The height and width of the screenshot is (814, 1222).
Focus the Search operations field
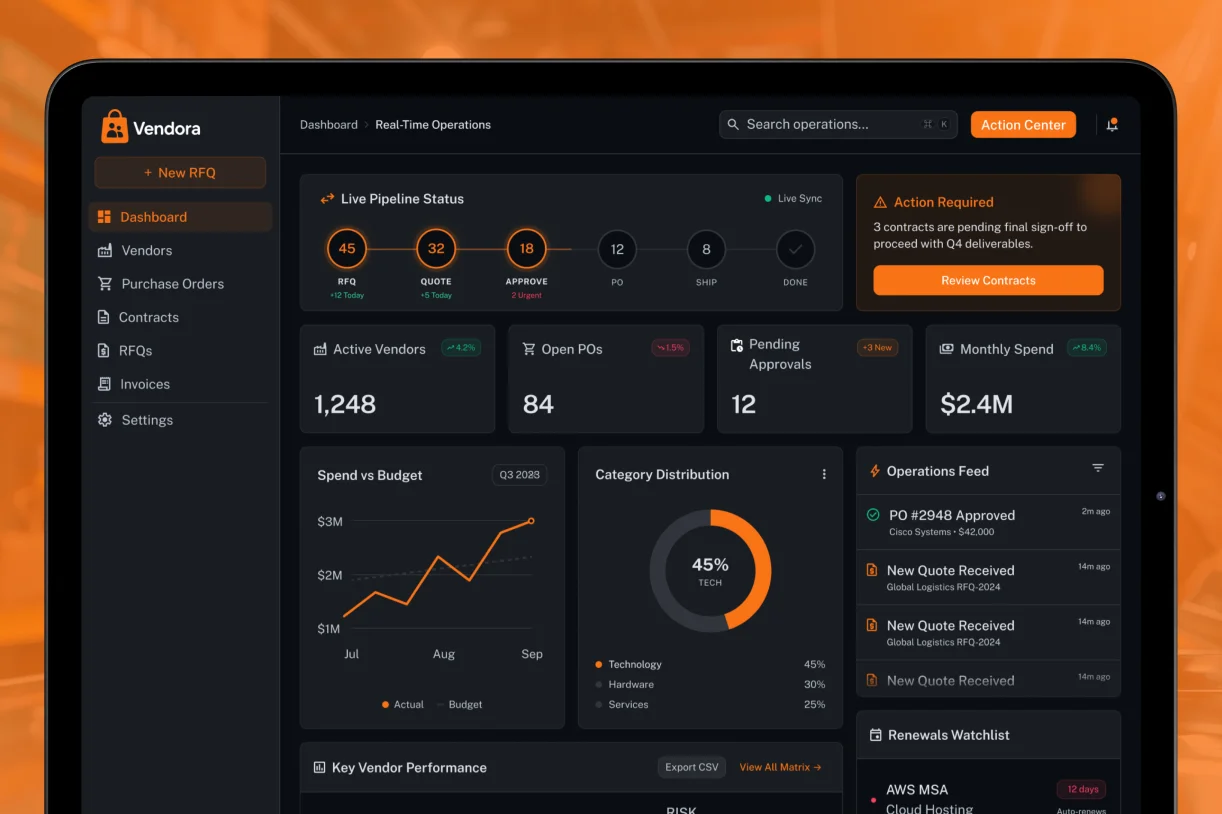838,124
